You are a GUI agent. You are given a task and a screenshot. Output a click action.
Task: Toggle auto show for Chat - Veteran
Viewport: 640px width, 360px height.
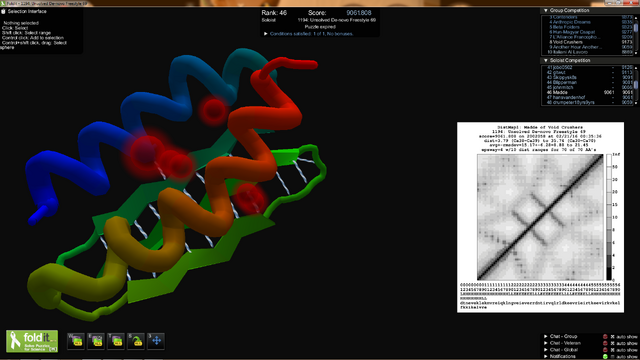(612, 343)
